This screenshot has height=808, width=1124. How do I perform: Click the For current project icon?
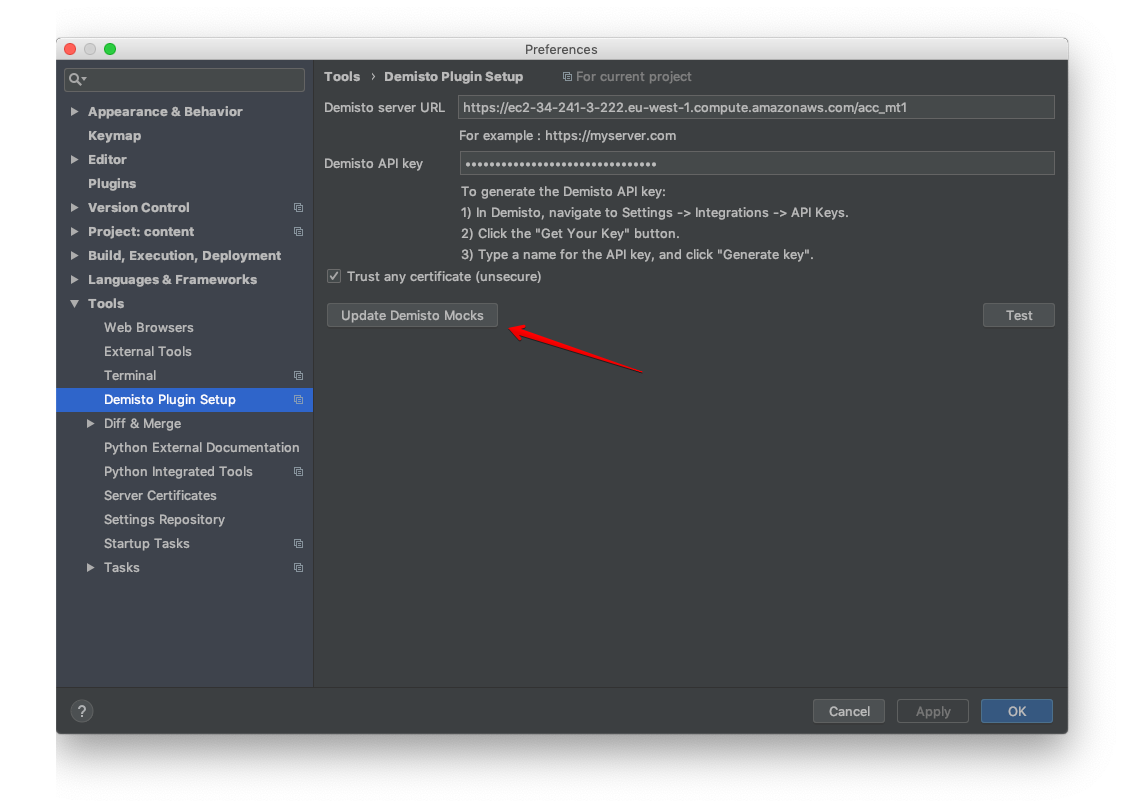pyautogui.click(x=567, y=77)
